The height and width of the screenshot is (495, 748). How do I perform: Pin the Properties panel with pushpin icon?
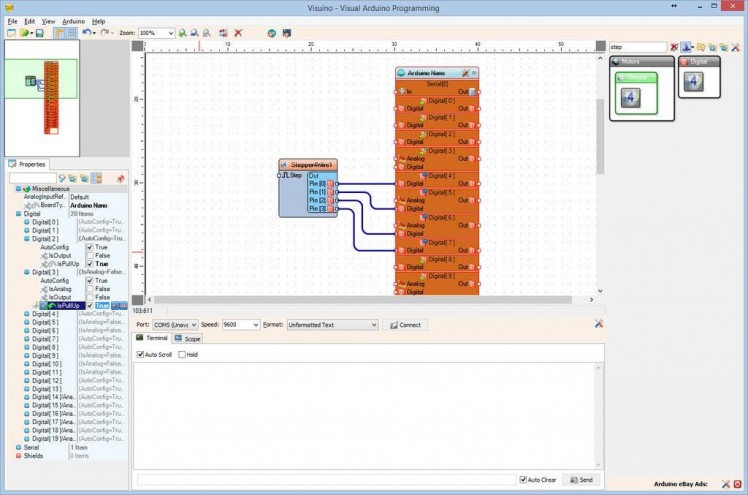(120, 178)
